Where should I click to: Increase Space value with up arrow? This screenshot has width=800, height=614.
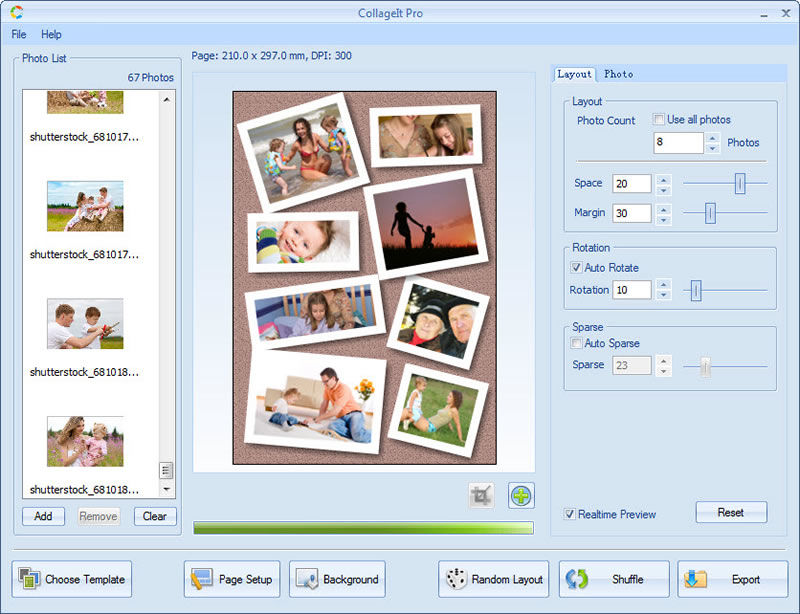click(x=663, y=179)
